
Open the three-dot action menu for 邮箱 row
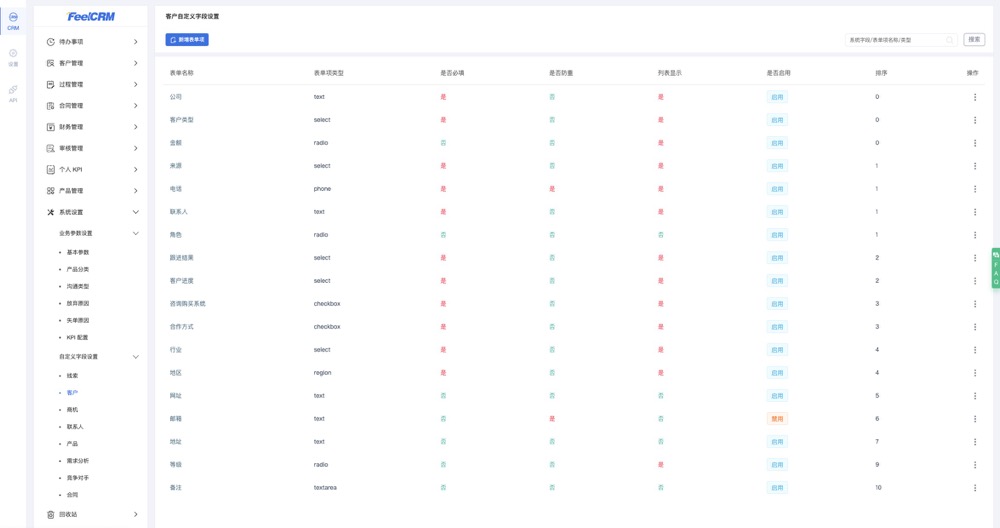tap(975, 419)
